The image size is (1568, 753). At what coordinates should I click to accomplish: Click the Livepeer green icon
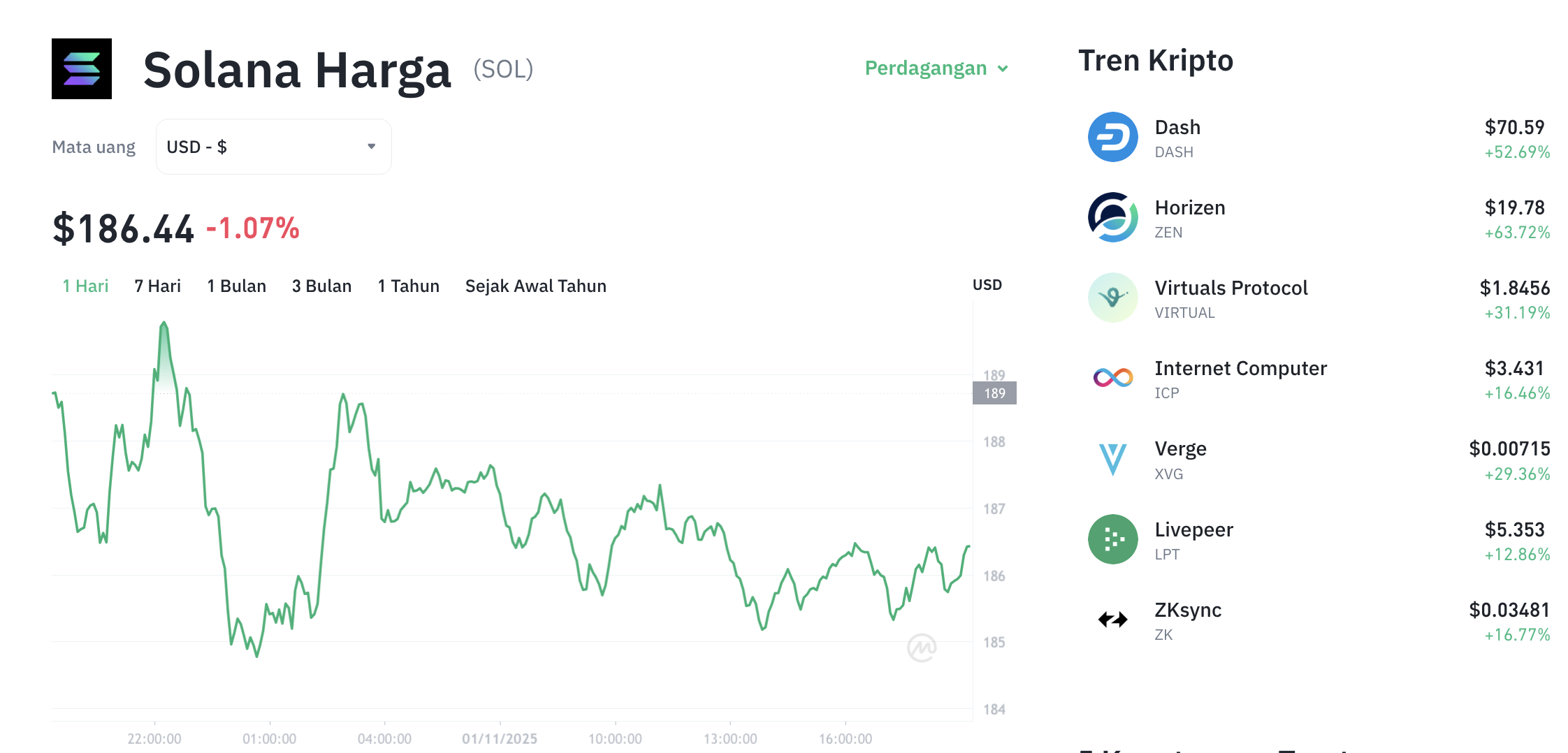(1112, 539)
